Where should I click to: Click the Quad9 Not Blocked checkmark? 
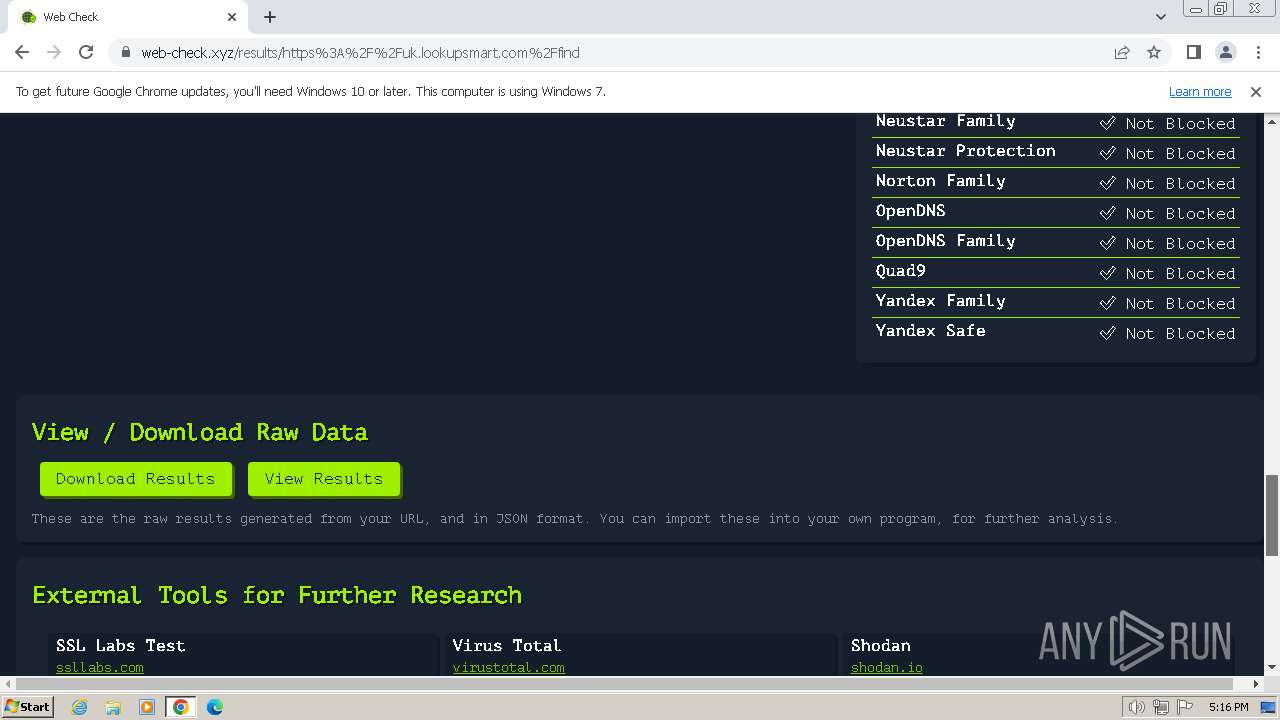pos(1107,273)
